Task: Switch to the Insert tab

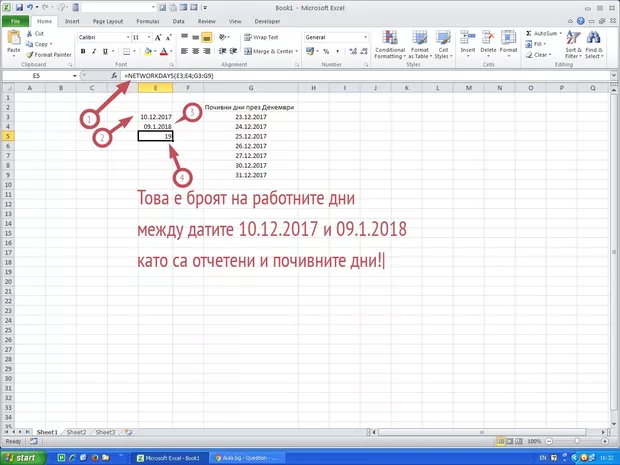Action: click(72, 21)
